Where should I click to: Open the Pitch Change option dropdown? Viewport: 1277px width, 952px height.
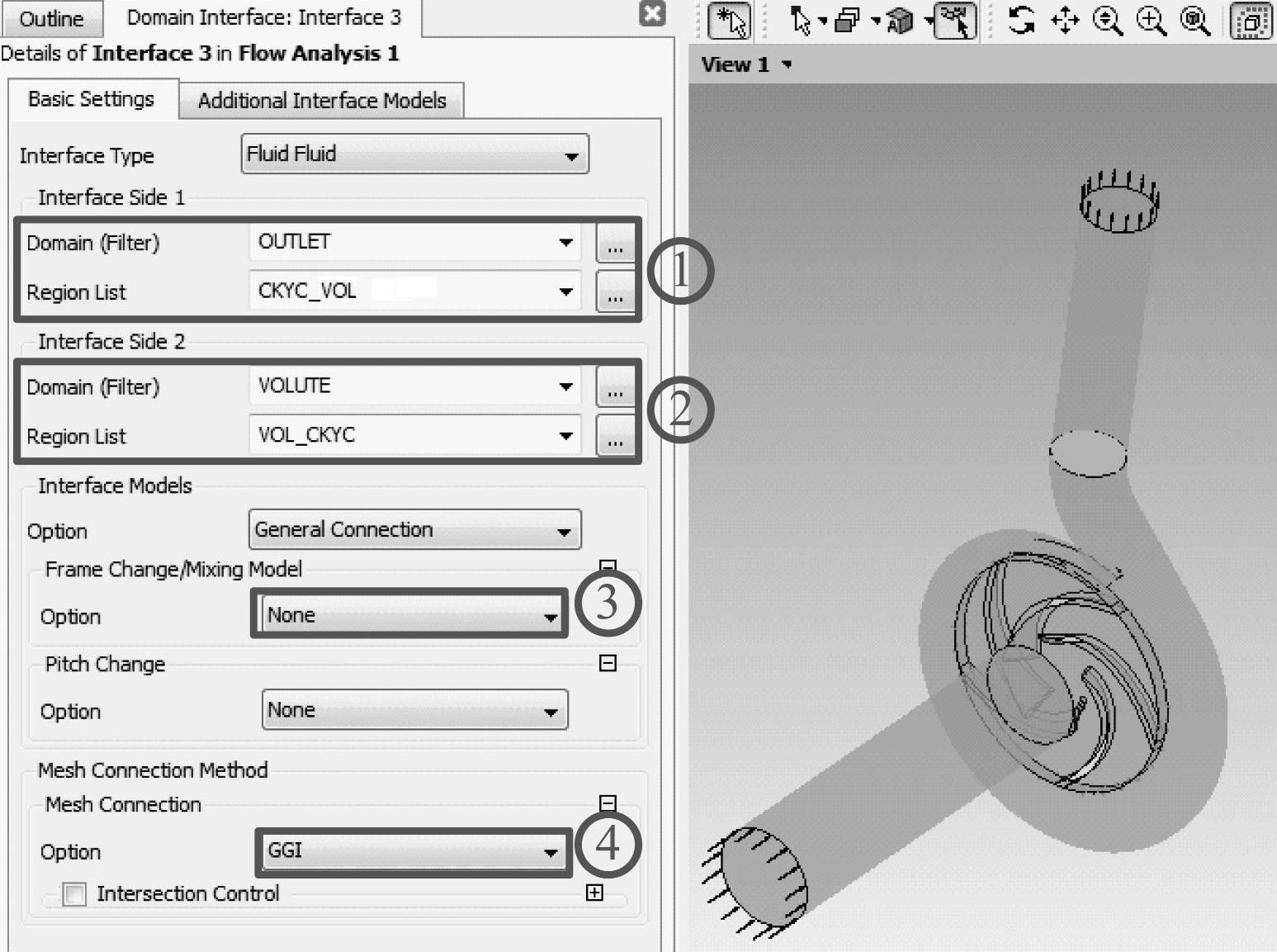414,710
